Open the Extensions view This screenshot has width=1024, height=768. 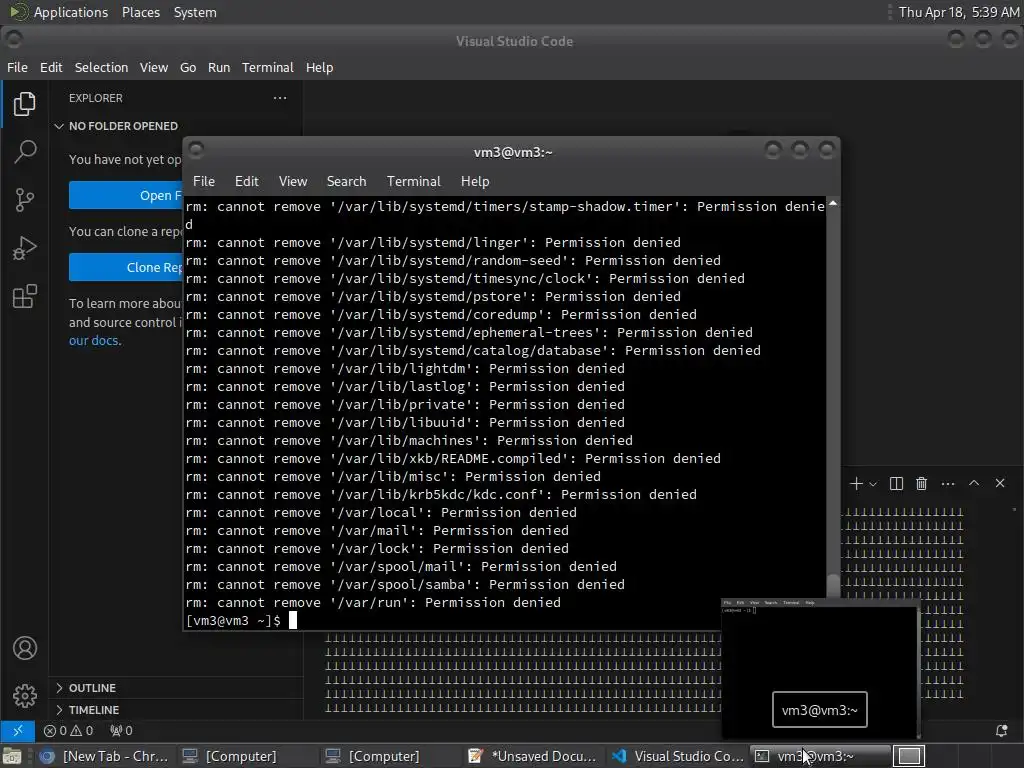coord(24,296)
